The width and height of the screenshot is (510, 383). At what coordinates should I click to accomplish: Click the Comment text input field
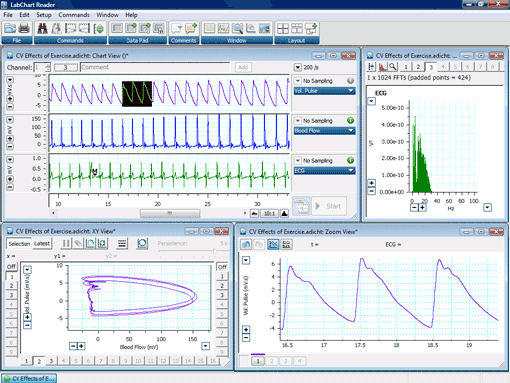tap(155, 67)
